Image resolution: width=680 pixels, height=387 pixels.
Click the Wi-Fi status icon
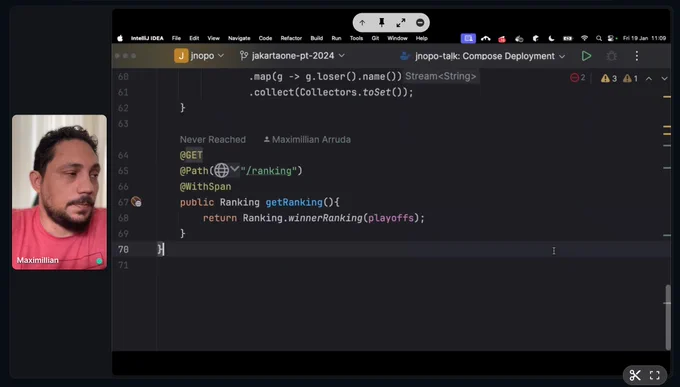point(585,38)
